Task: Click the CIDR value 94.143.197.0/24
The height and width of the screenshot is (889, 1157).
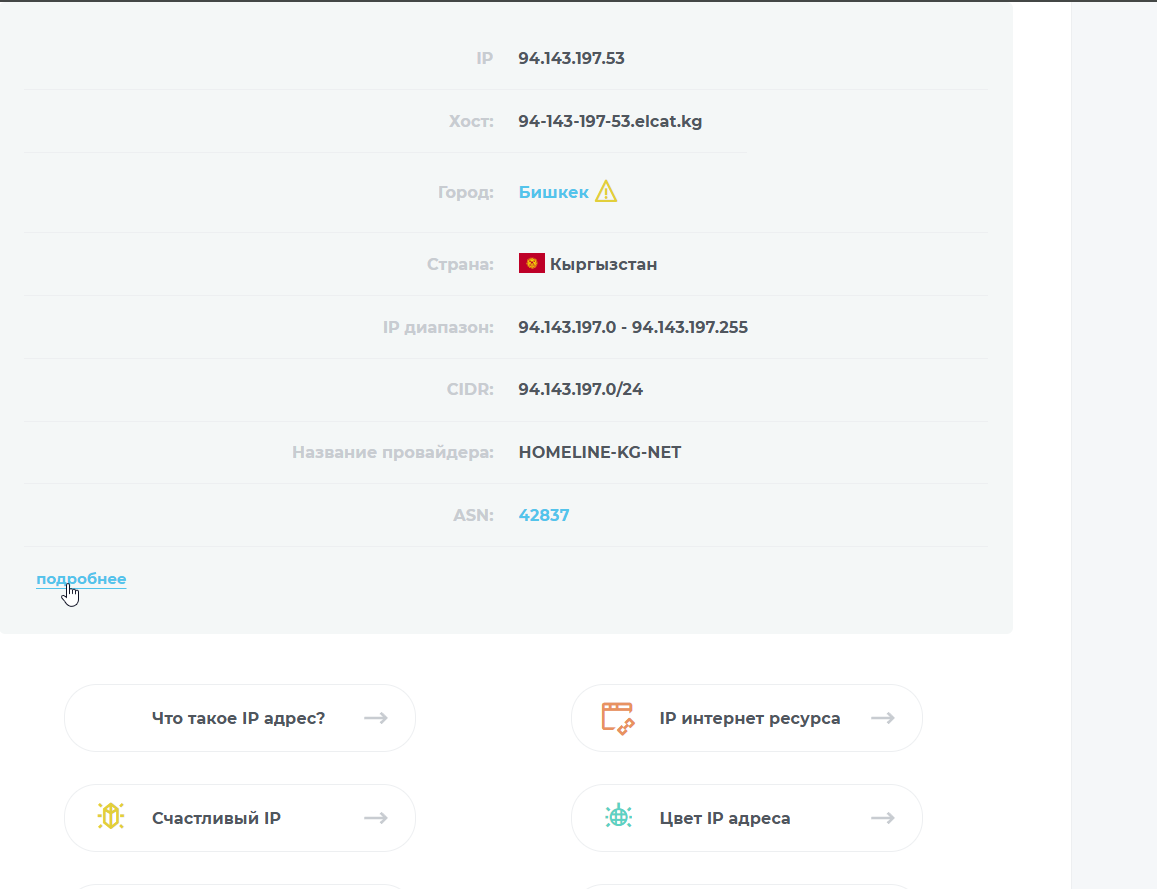Action: pyautogui.click(x=581, y=389)
